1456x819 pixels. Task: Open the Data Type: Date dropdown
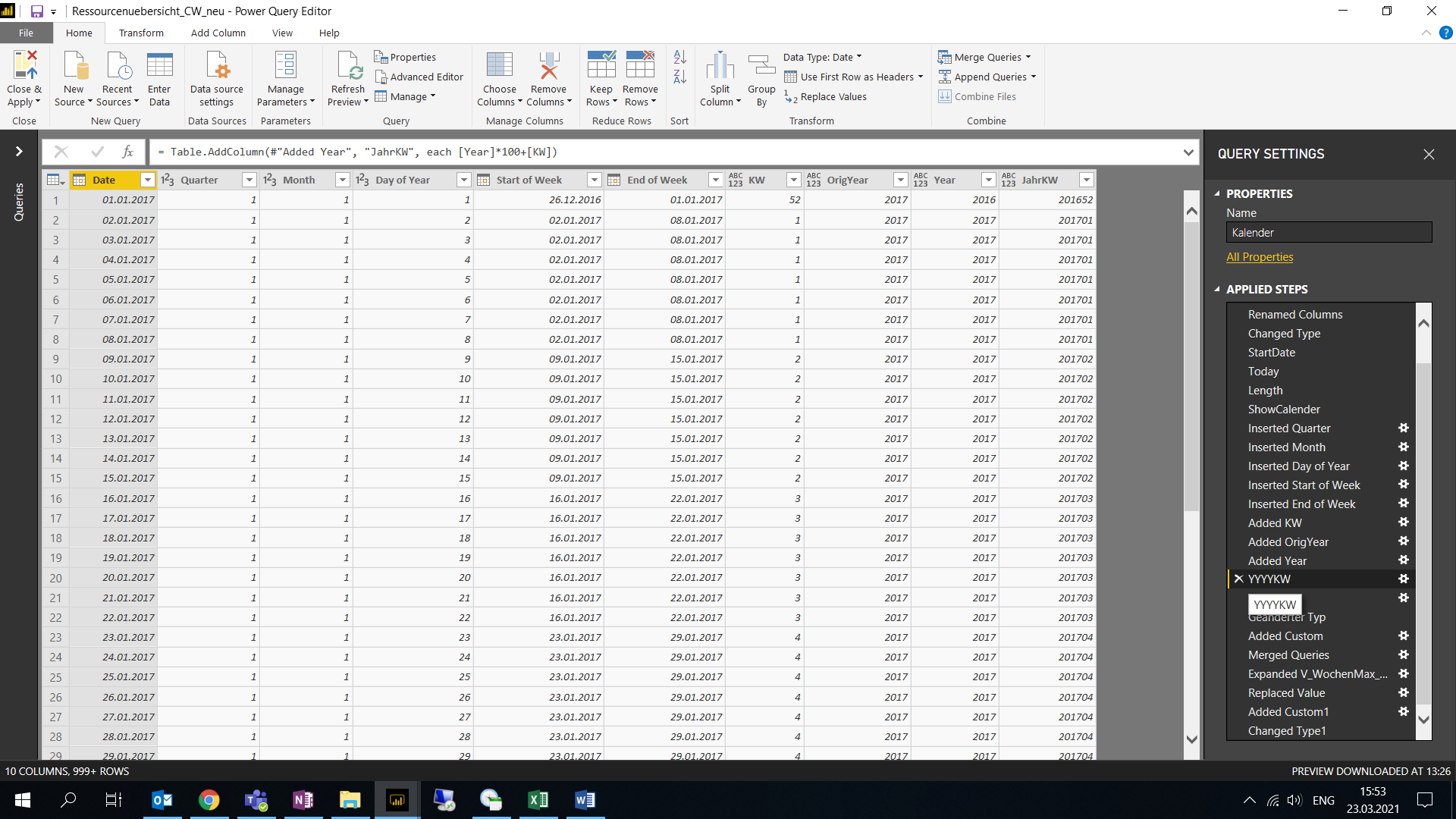[x=823, y=57]
